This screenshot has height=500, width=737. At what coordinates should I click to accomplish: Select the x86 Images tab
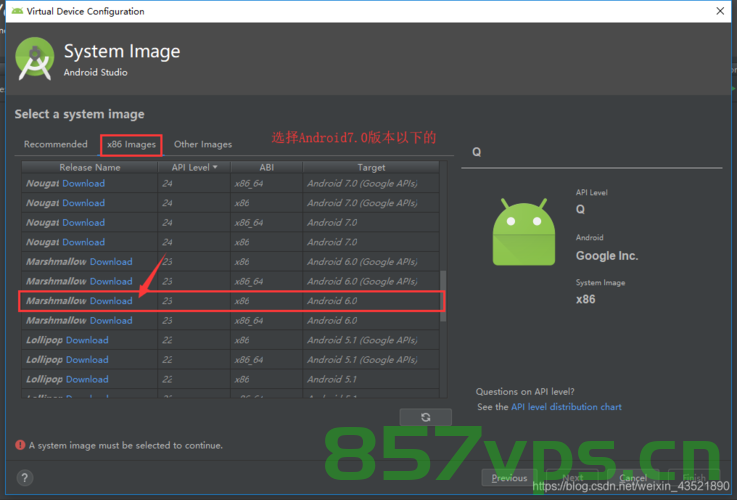pyautogui.click(x=131, y=145)
